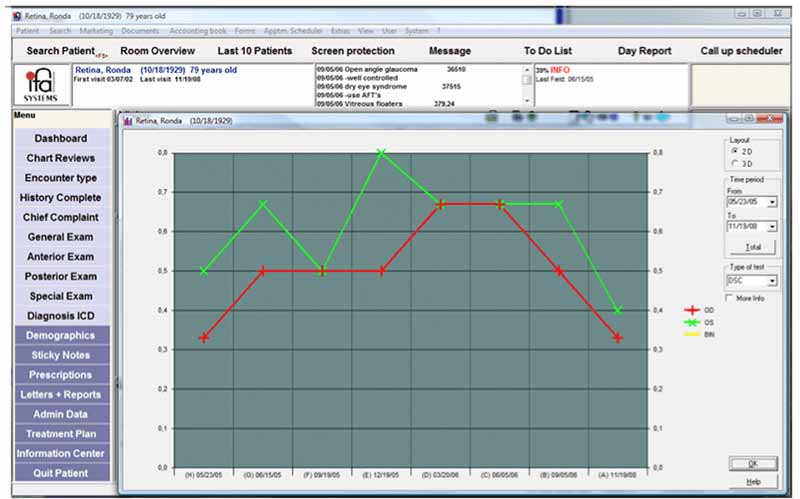Enable the More Info checkbox
Image resolution: width=800 pixels, height=499 pixels.
point(729,297)
